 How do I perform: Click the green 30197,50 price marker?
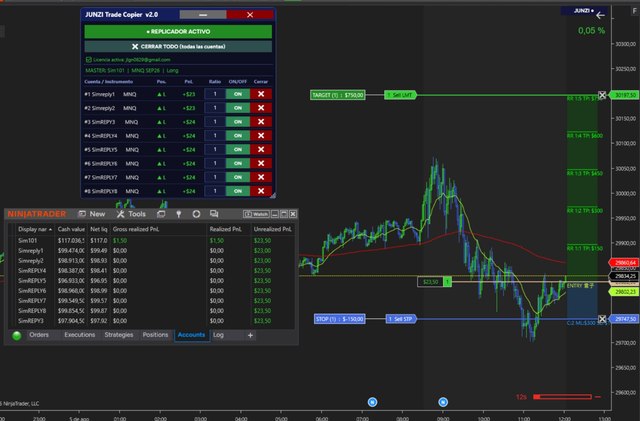pos(624,95)
